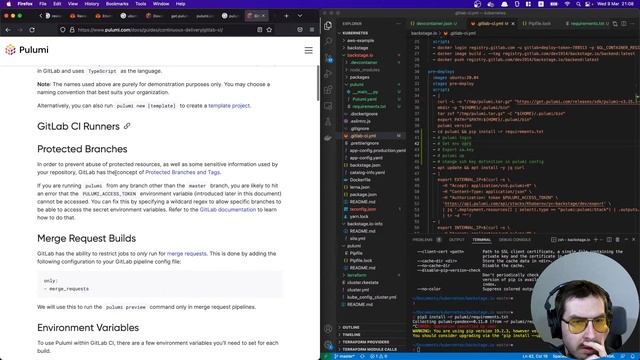Follow the template project link

[229, 106]
